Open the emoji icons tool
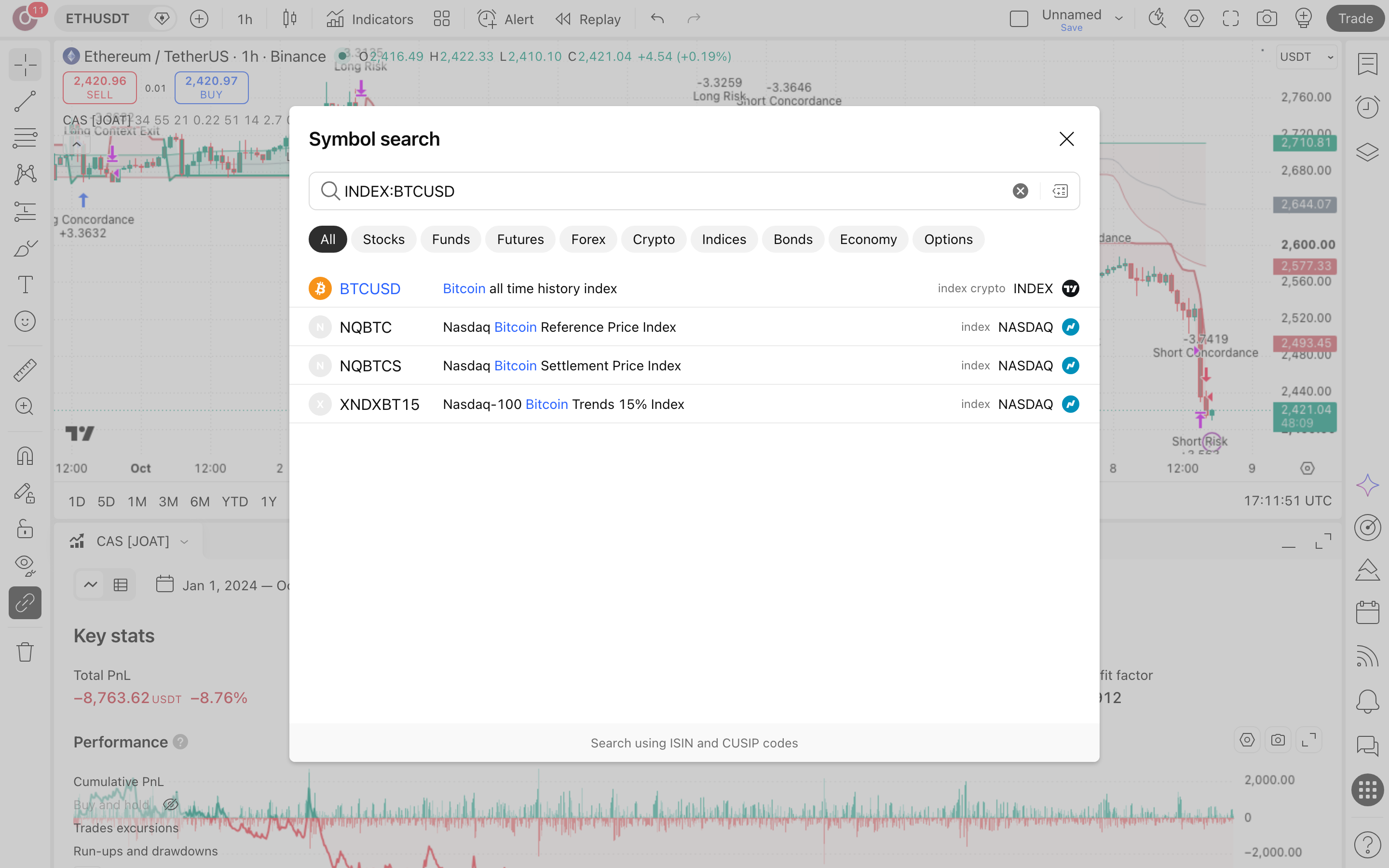 pos(25,322)
